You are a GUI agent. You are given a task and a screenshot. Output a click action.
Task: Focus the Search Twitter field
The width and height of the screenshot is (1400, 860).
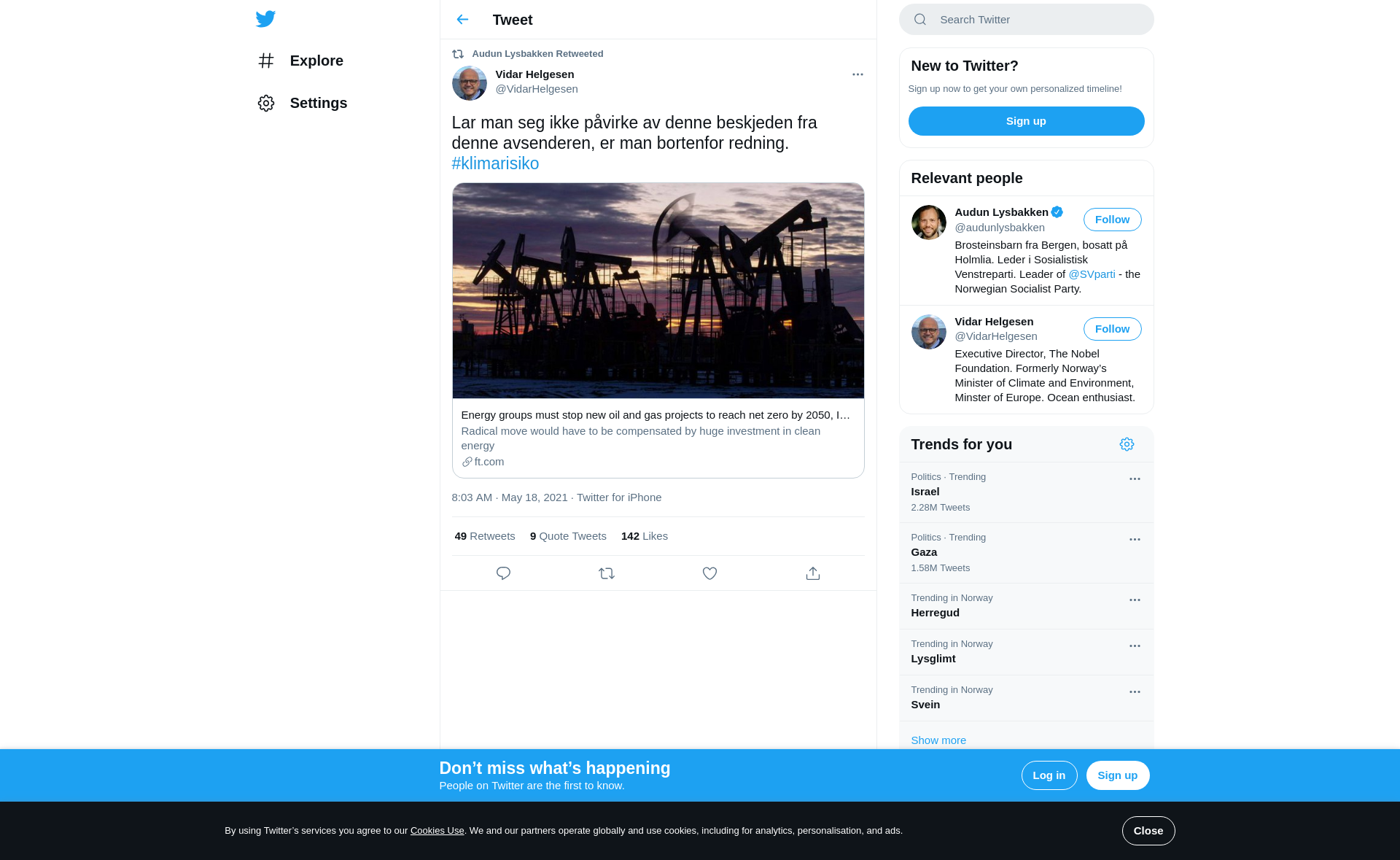click(1027, 20)
